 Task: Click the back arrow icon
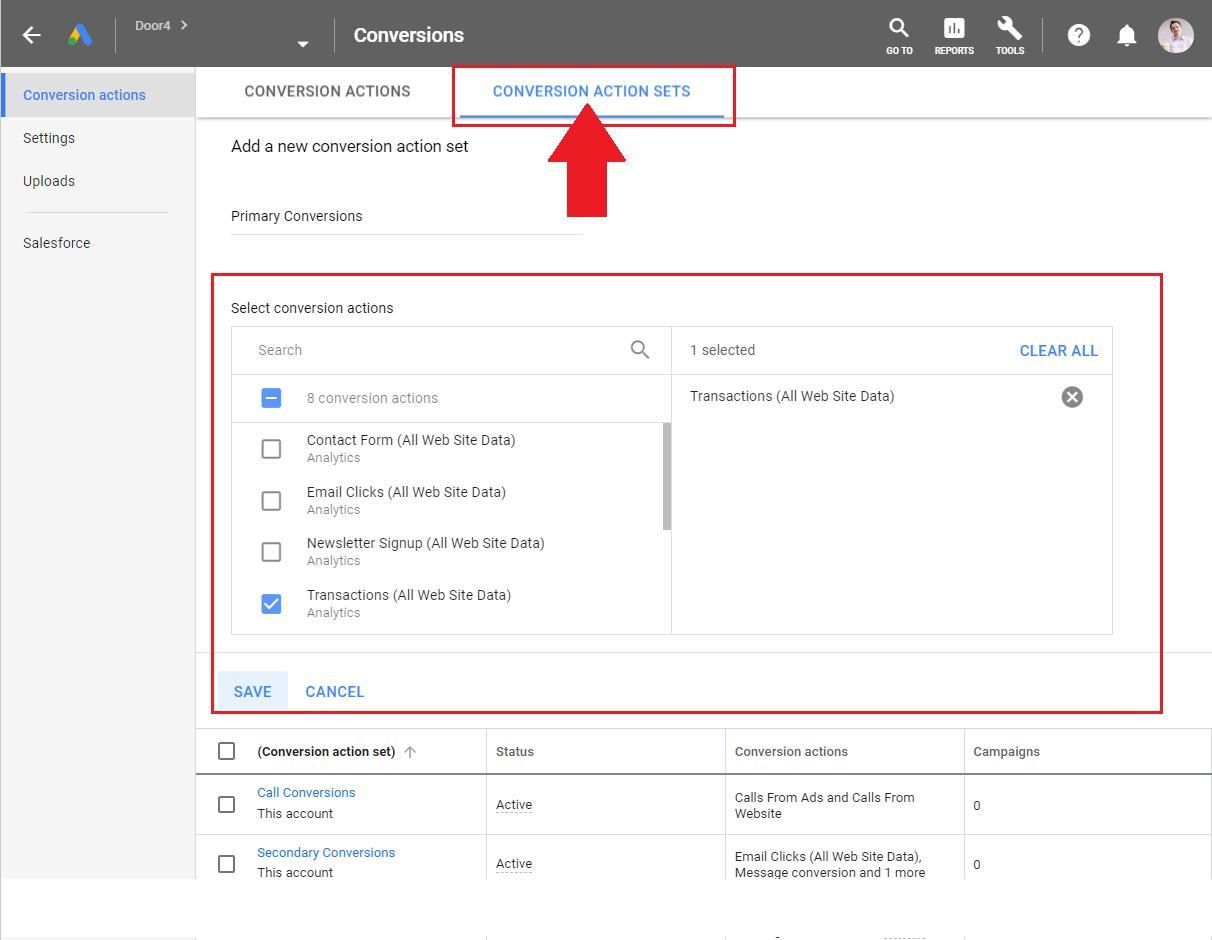(x=32, y=35)
